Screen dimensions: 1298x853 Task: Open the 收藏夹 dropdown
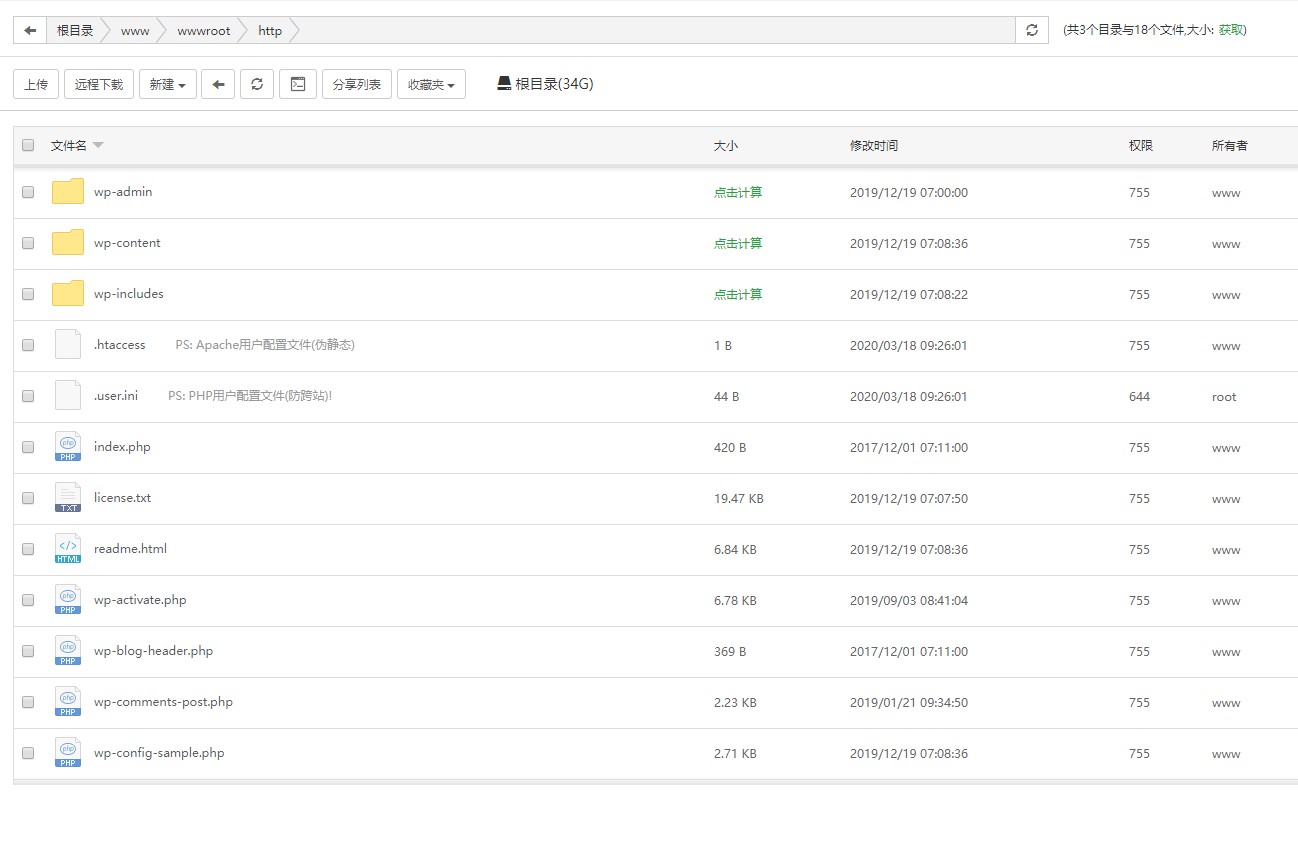431,84
